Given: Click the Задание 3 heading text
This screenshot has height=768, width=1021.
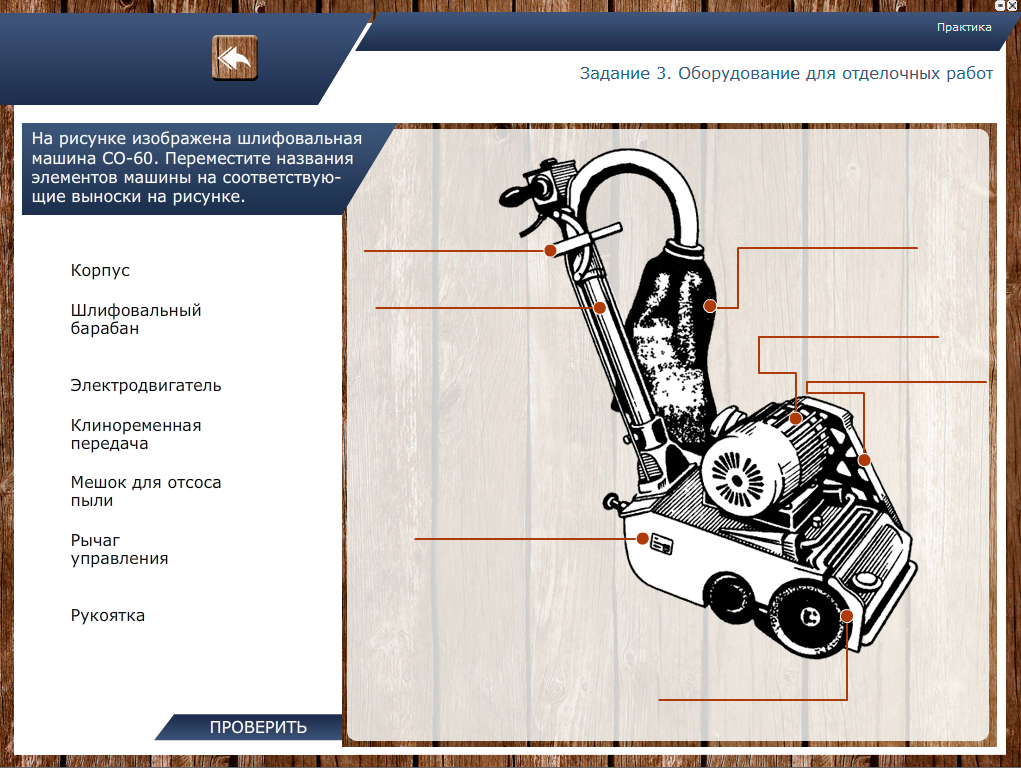Looking at the screenshot, I should tap(786, 74).
